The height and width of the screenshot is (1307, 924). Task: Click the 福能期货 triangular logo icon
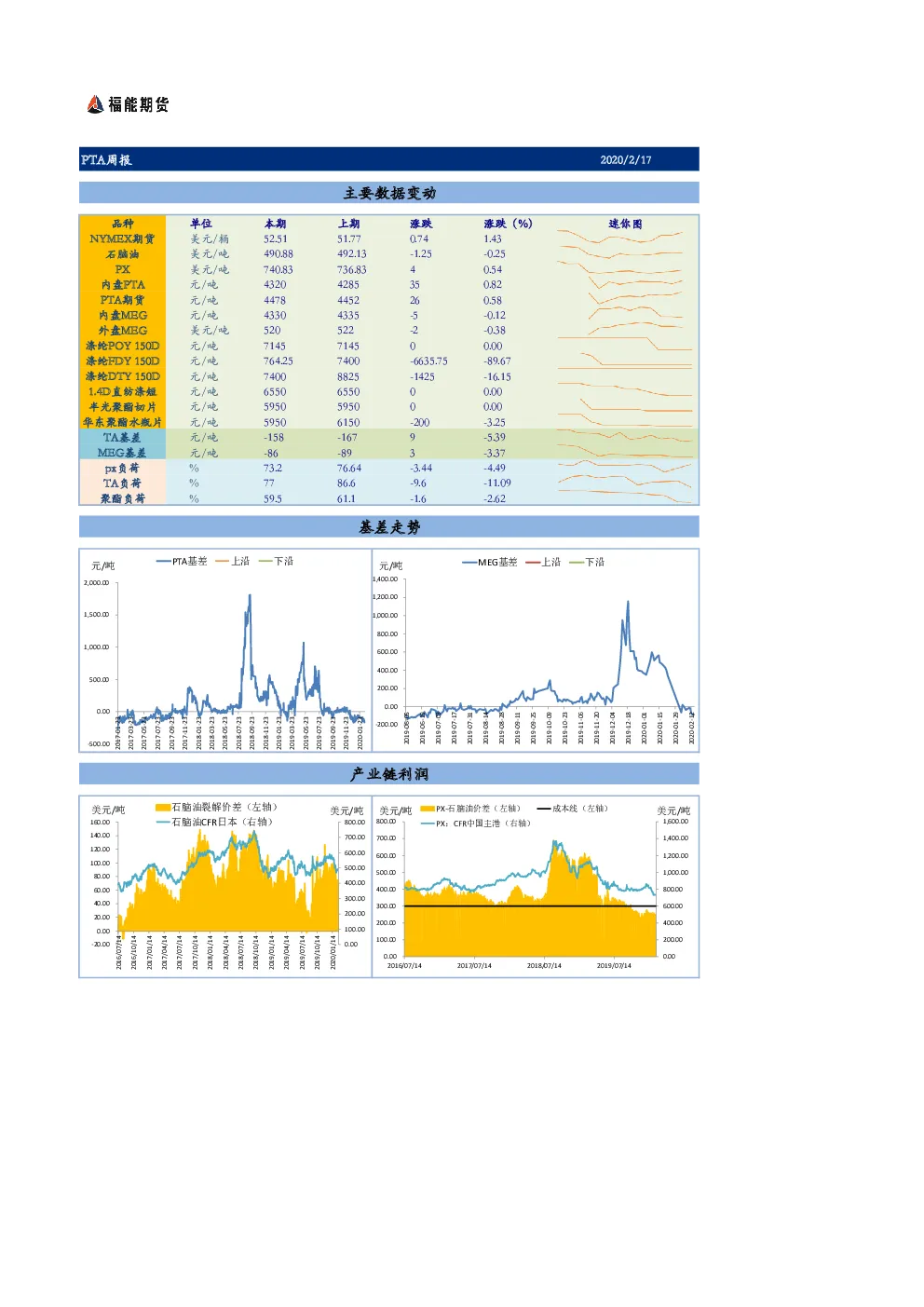[x=95, y=104]
